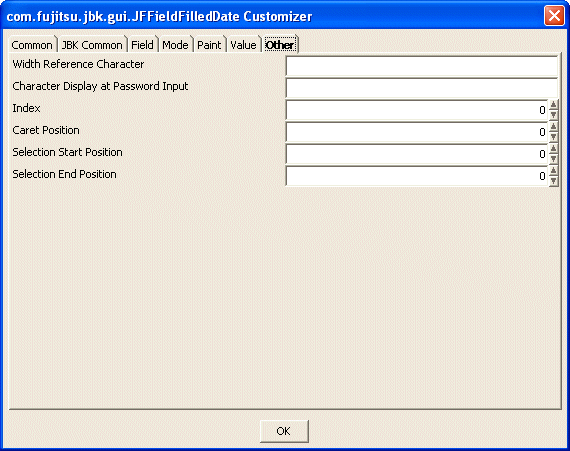The height and width of the screenshot is (451, 570).
Task: Select the Field tab
Action: coord(142,45)
